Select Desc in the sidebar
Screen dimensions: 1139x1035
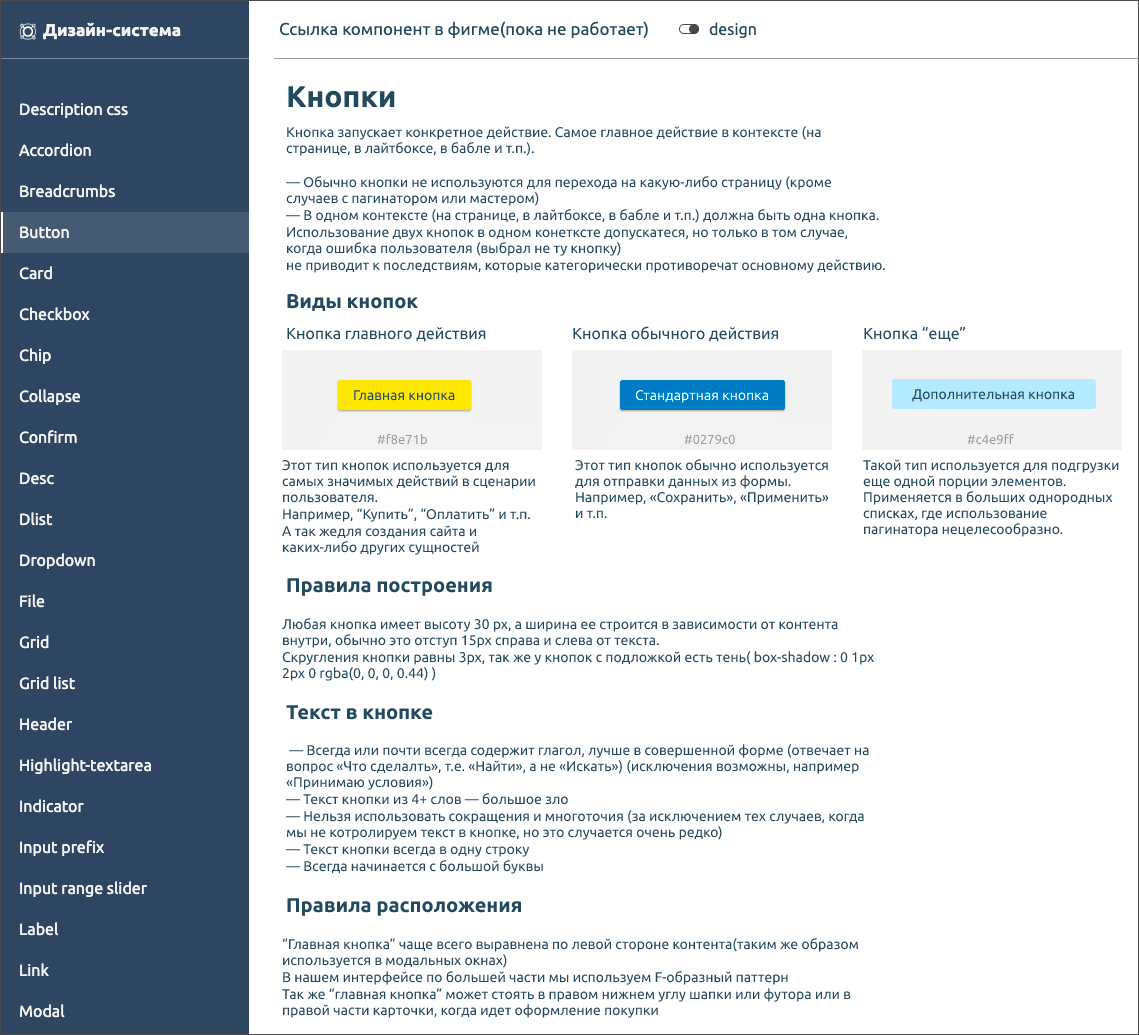(124, 479)
